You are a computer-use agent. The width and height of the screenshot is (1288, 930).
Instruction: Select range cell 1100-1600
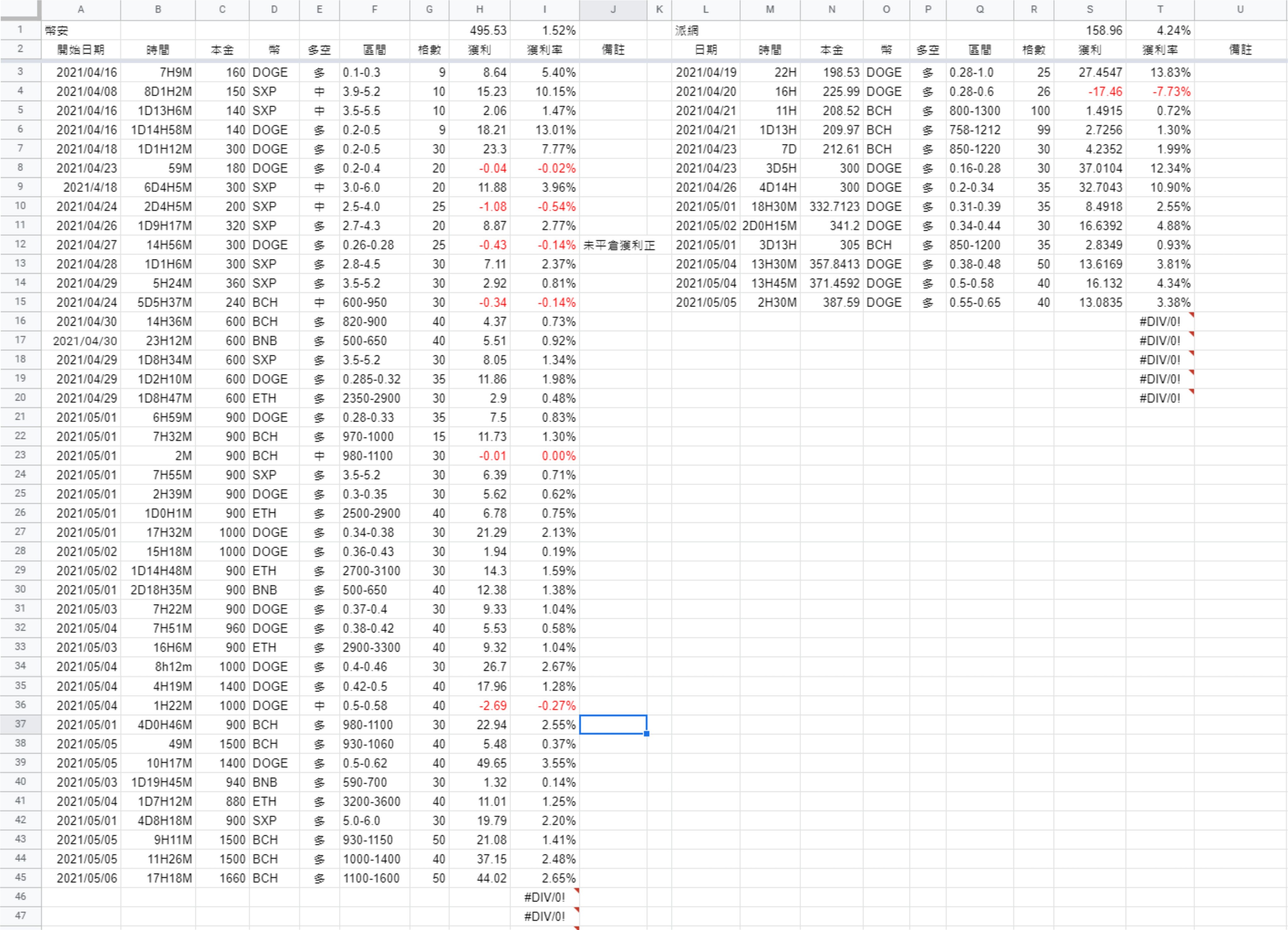click(374, 878)
